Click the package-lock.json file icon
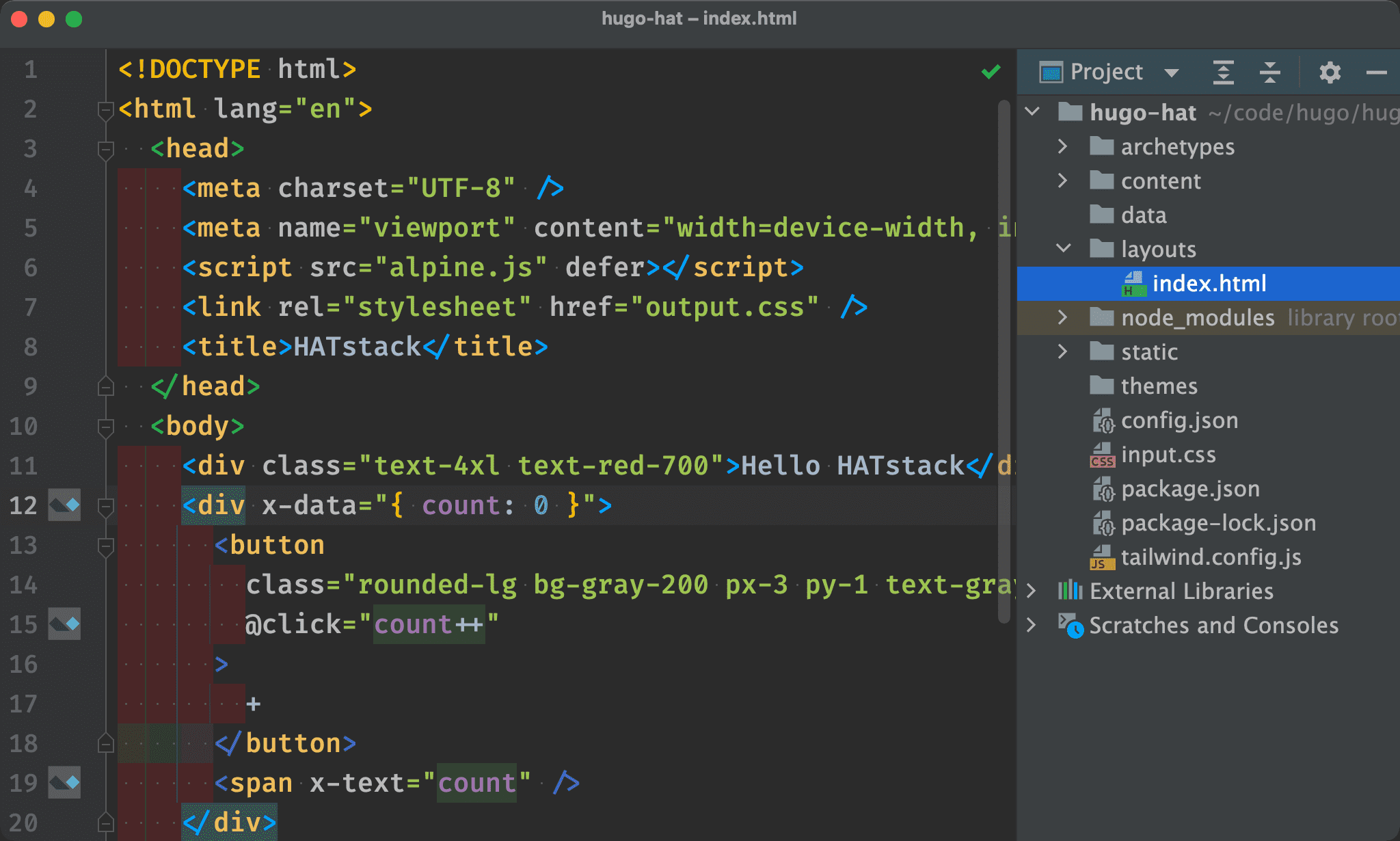Viewport: 1400px width, 841px height. 1103,523
